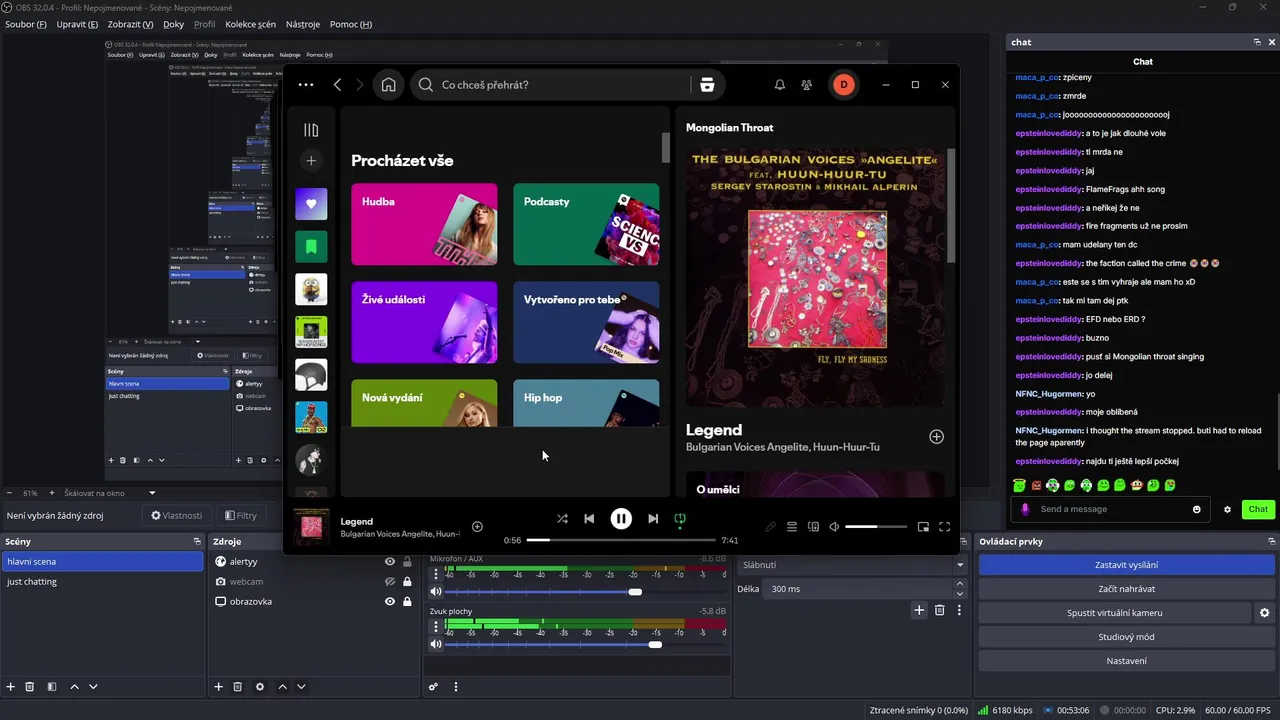Hide the alertyy source

tap(390, 562)
